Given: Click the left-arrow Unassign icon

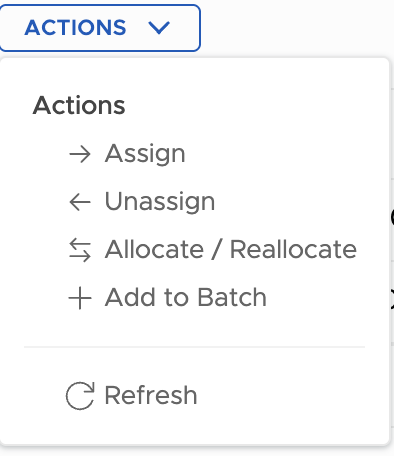Looking at the screenshot, I should click(80, 202).
